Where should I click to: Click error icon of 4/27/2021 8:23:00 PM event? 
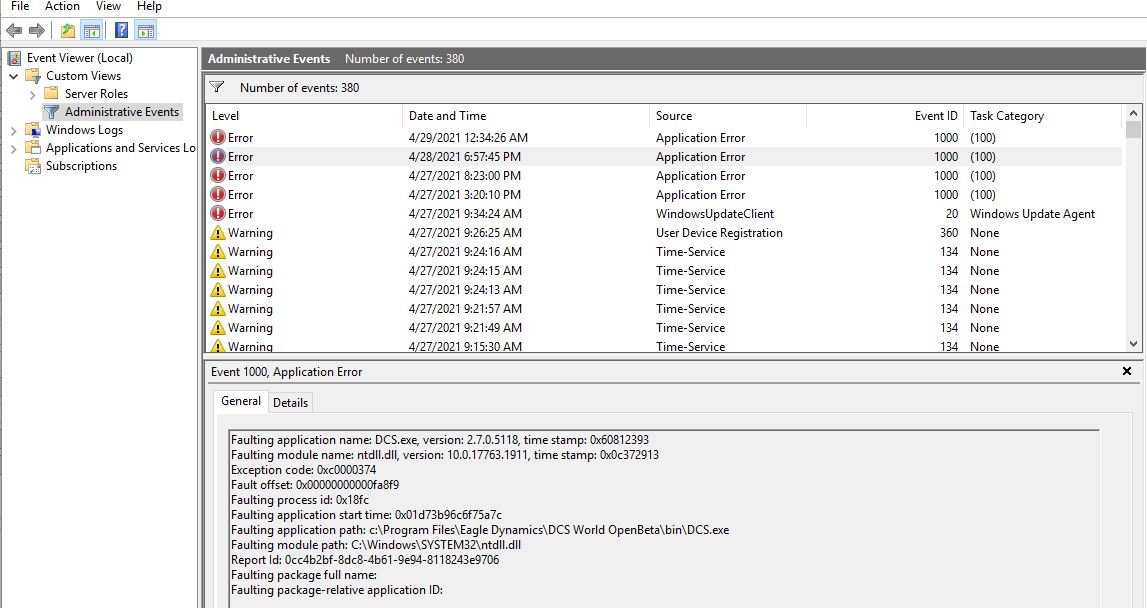click(218, 176)
